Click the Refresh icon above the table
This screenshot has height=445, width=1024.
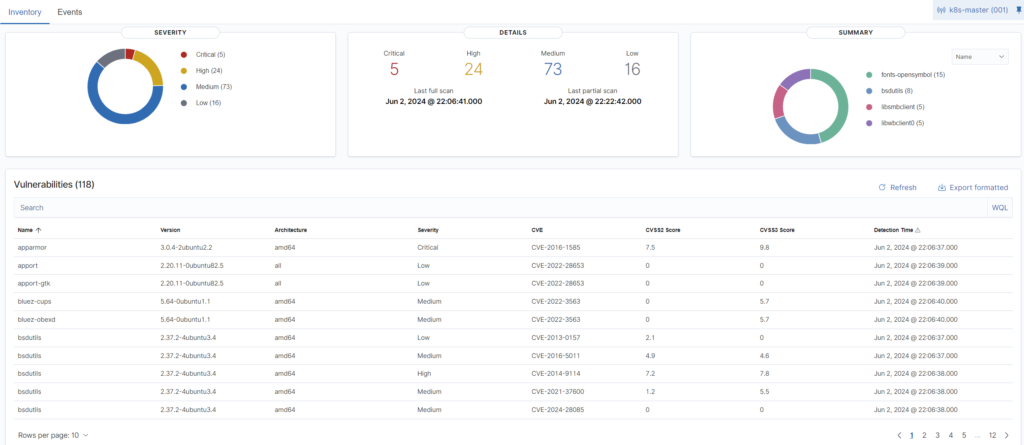[x=881, y=187]
